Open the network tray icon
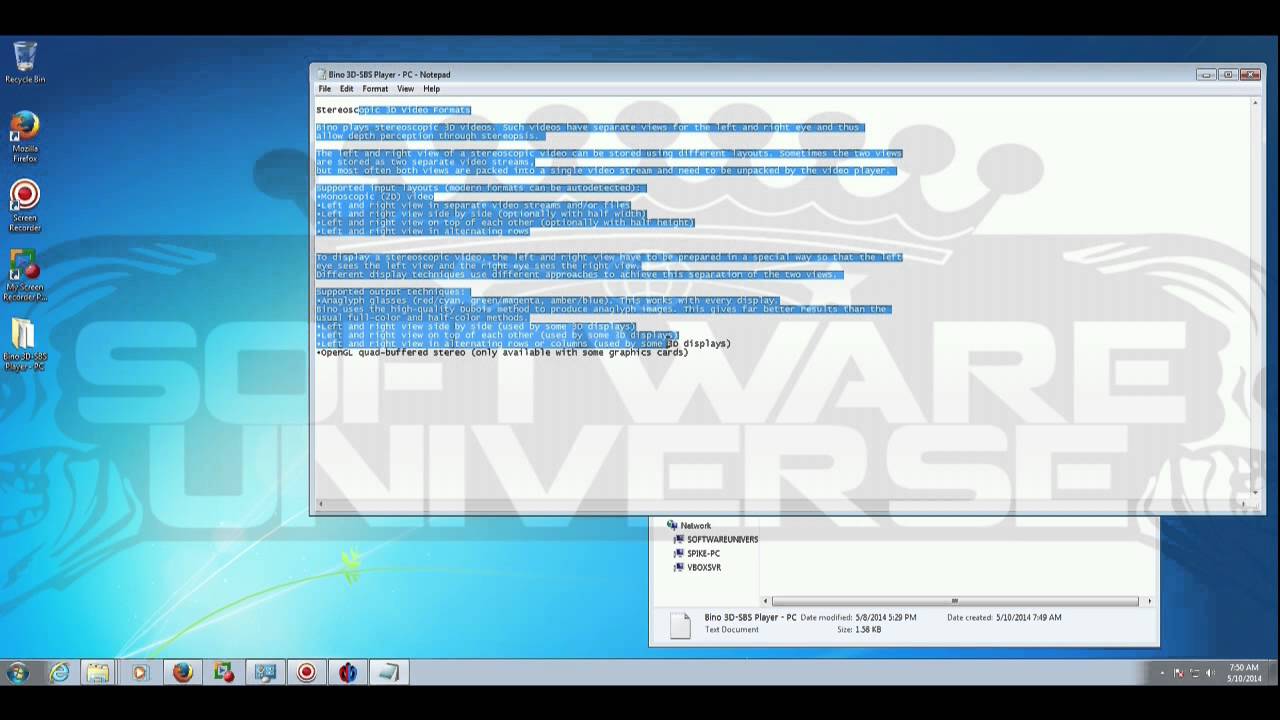Screen dimensions: 1280x720 (x=1194, y=673)
